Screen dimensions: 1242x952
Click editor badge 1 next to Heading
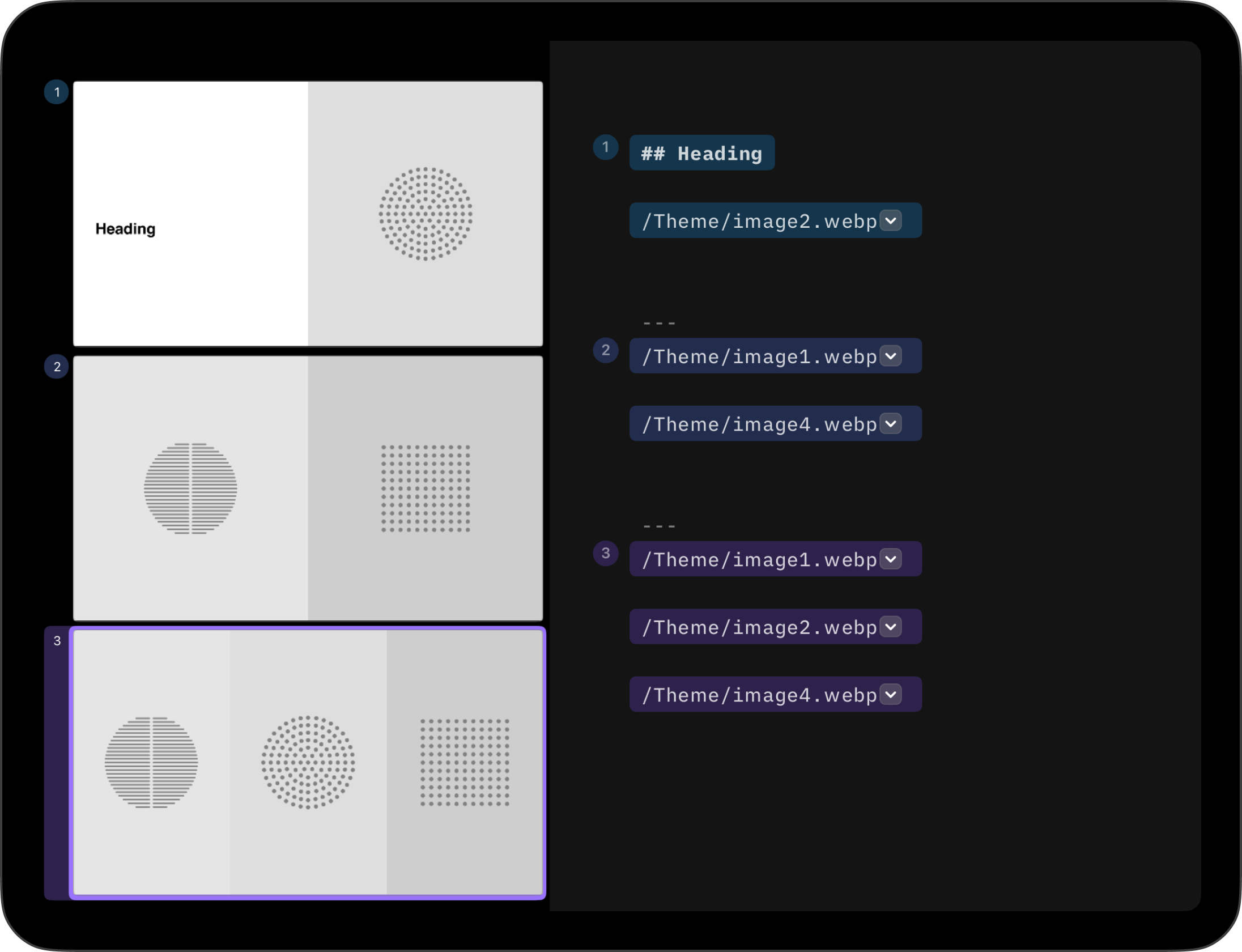pos(605,147)
